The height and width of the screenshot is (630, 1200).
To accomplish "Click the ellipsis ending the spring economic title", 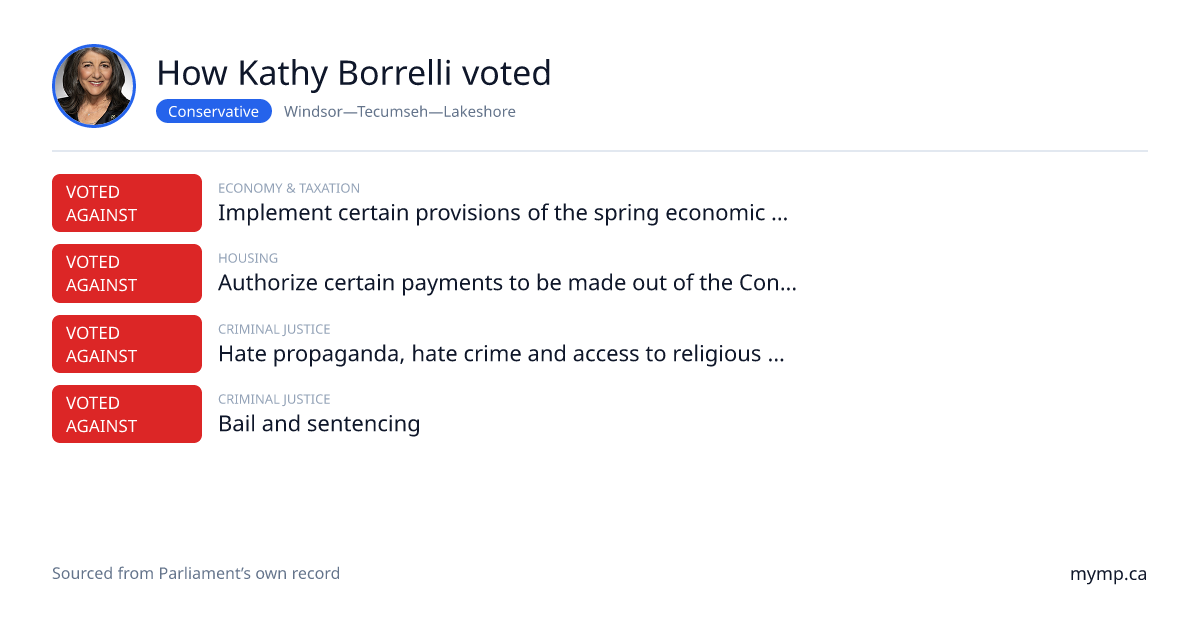I will tap(780, 214).
